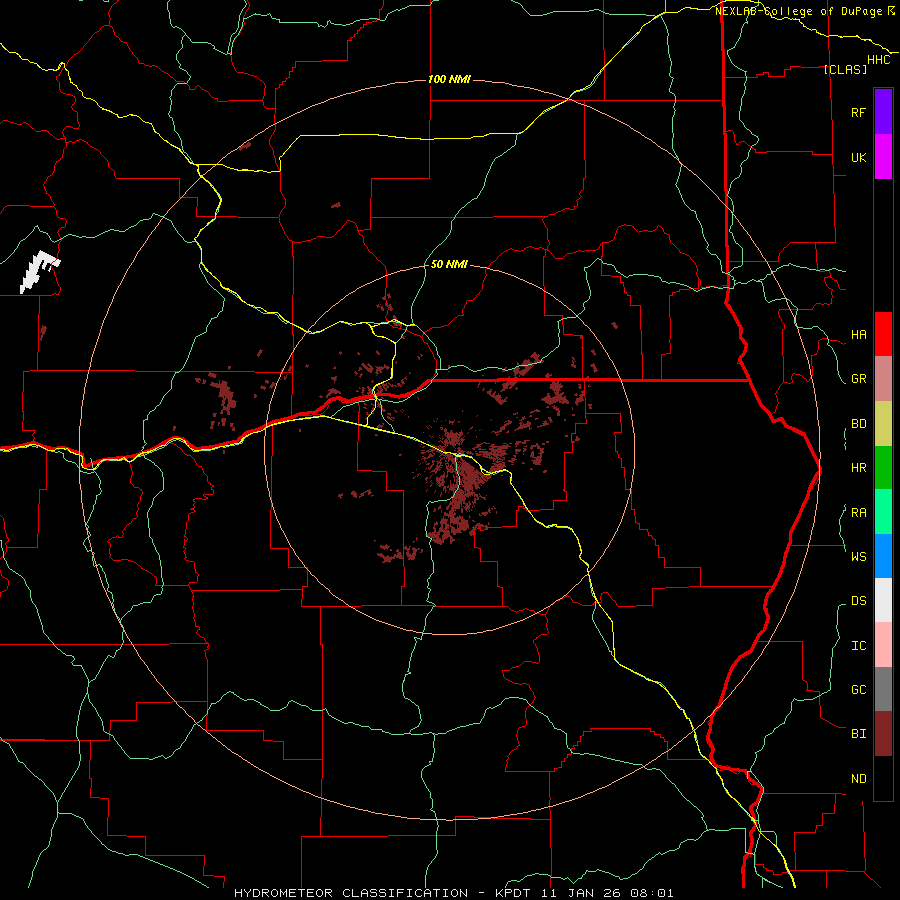This screenshot has width=900, height=900.
Task: Pick the green HR legend swatch
Action: click(883, 468)
